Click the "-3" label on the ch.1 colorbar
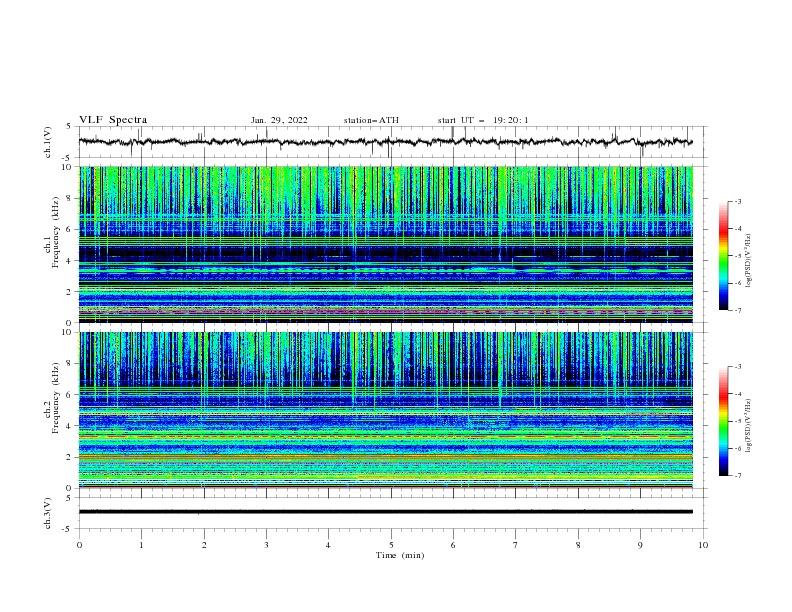The height and width of the screenshot is (612, 792). [738, 201]
